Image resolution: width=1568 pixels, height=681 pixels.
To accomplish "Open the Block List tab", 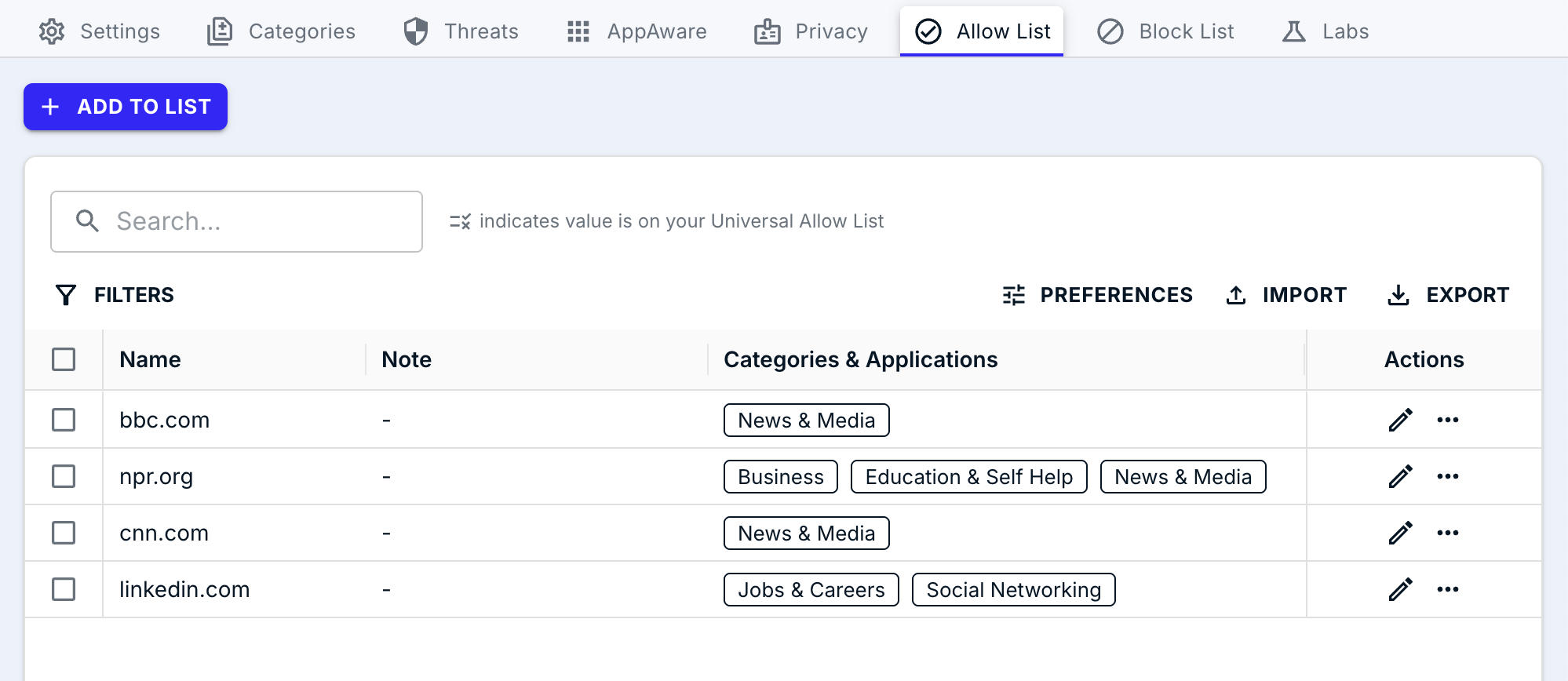I will coord(1165,31).
